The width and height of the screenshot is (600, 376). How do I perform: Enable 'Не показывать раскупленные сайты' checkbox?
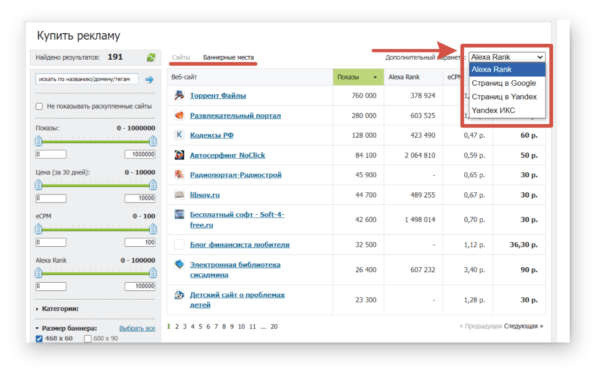point(39,106)
